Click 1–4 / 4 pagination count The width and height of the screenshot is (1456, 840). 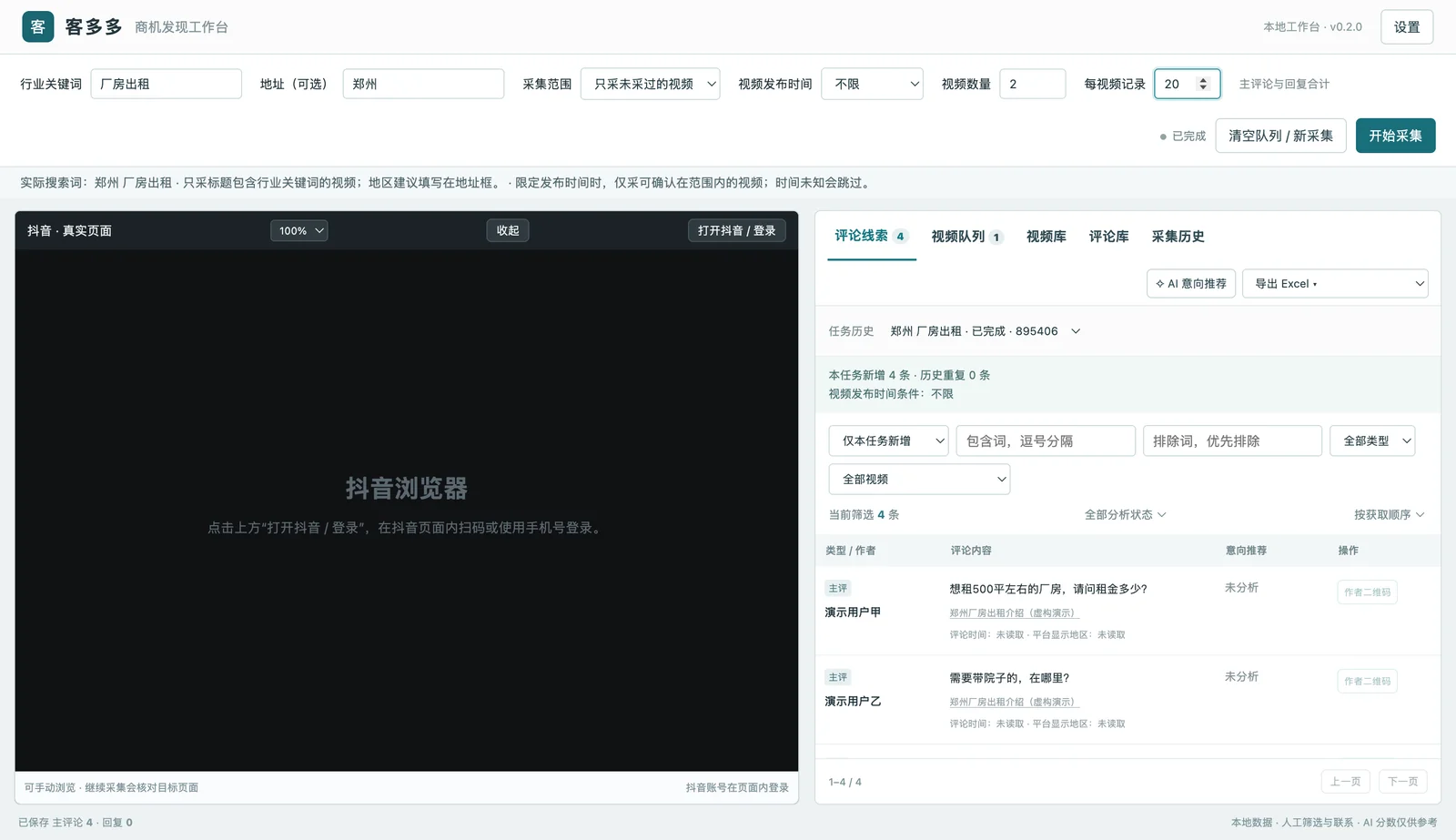(x=844, y=783)
